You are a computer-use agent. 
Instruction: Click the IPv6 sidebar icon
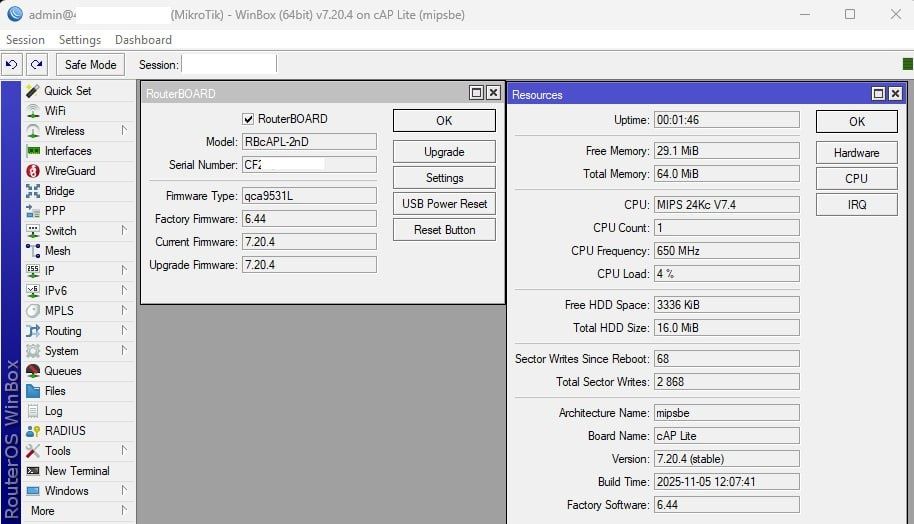[33, 291]
